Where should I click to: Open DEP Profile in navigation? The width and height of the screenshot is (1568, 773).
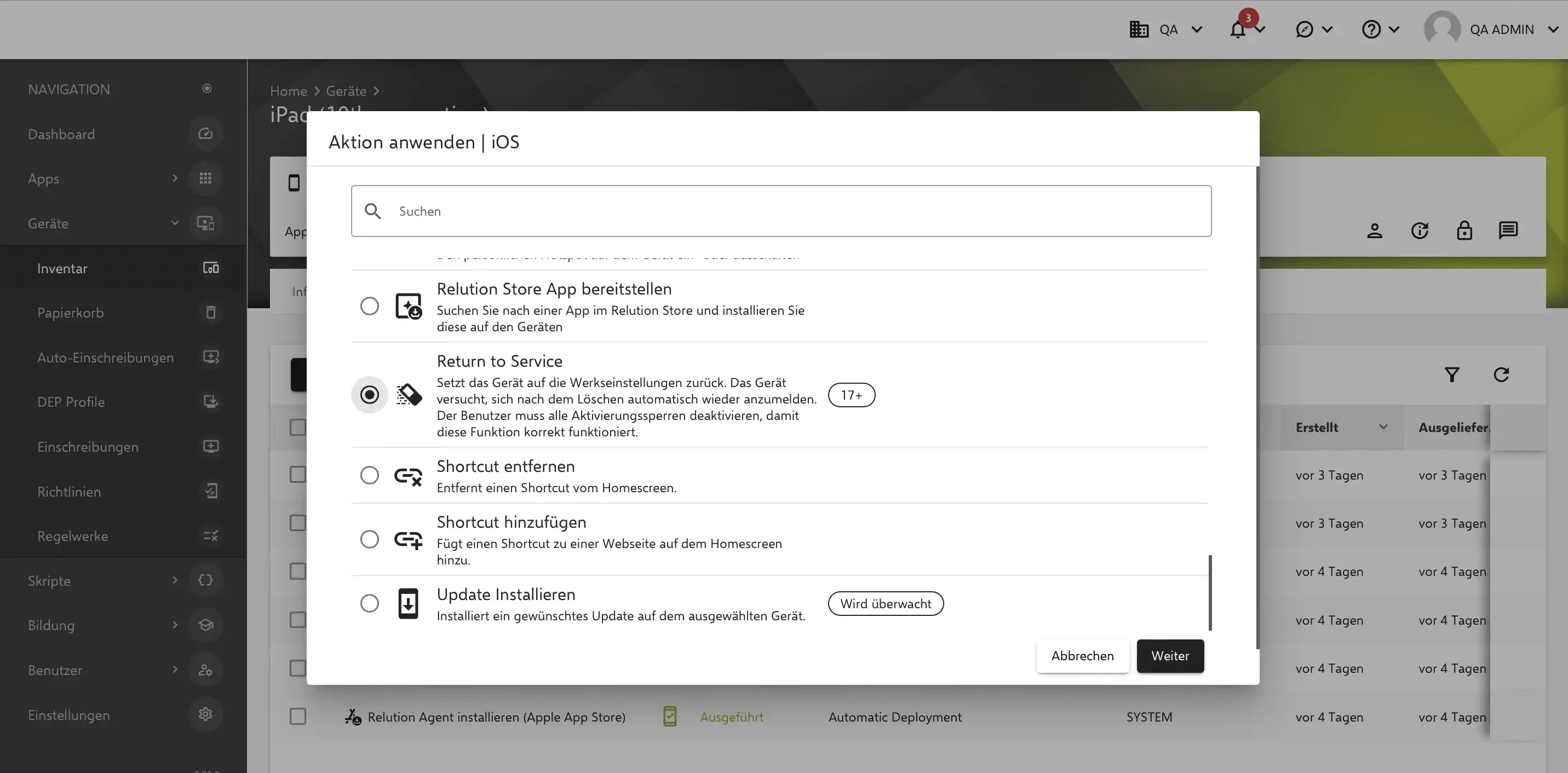pos(123,402)
